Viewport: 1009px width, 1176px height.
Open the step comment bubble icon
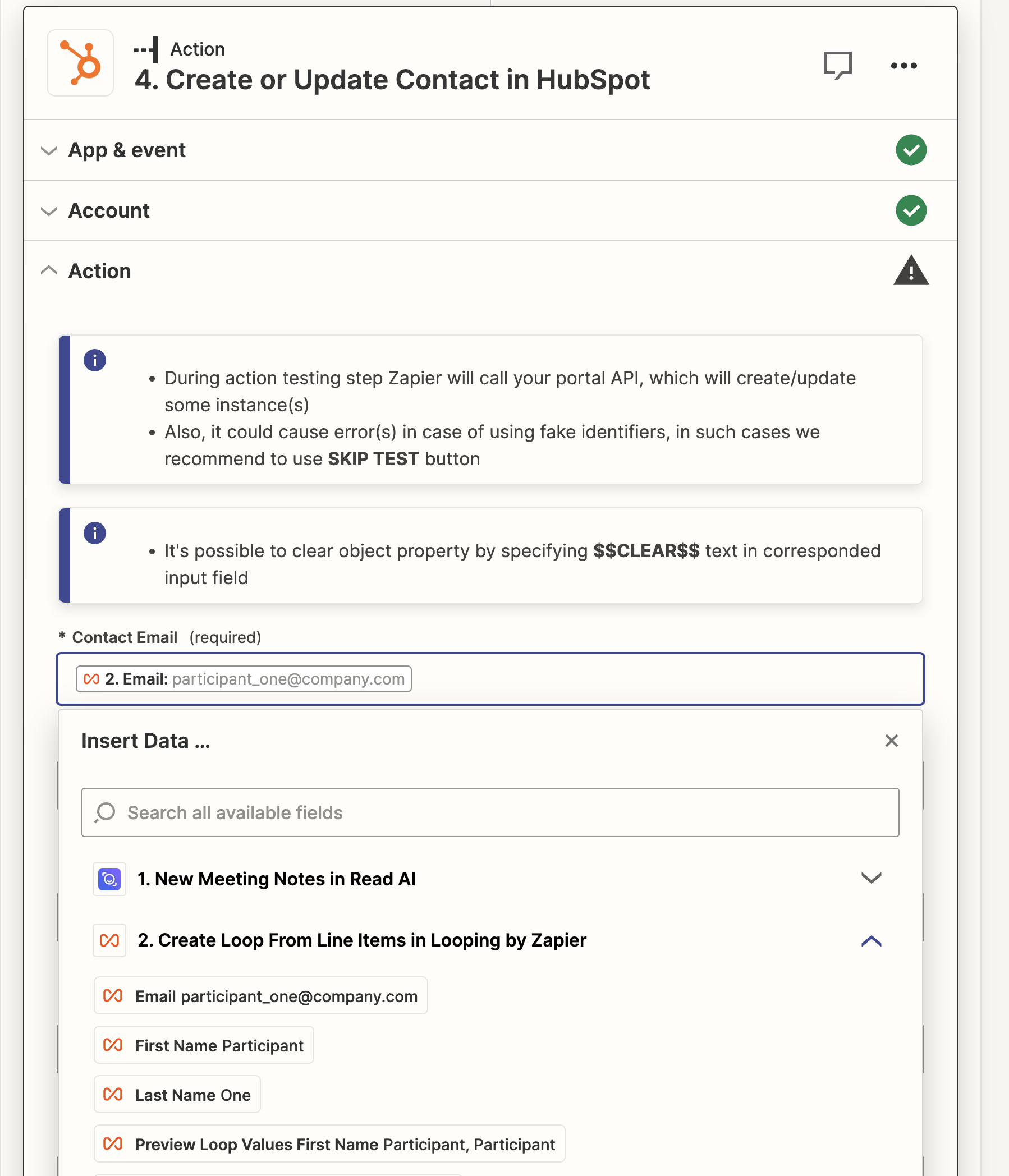pyautogui.click(x=837, y=65)
